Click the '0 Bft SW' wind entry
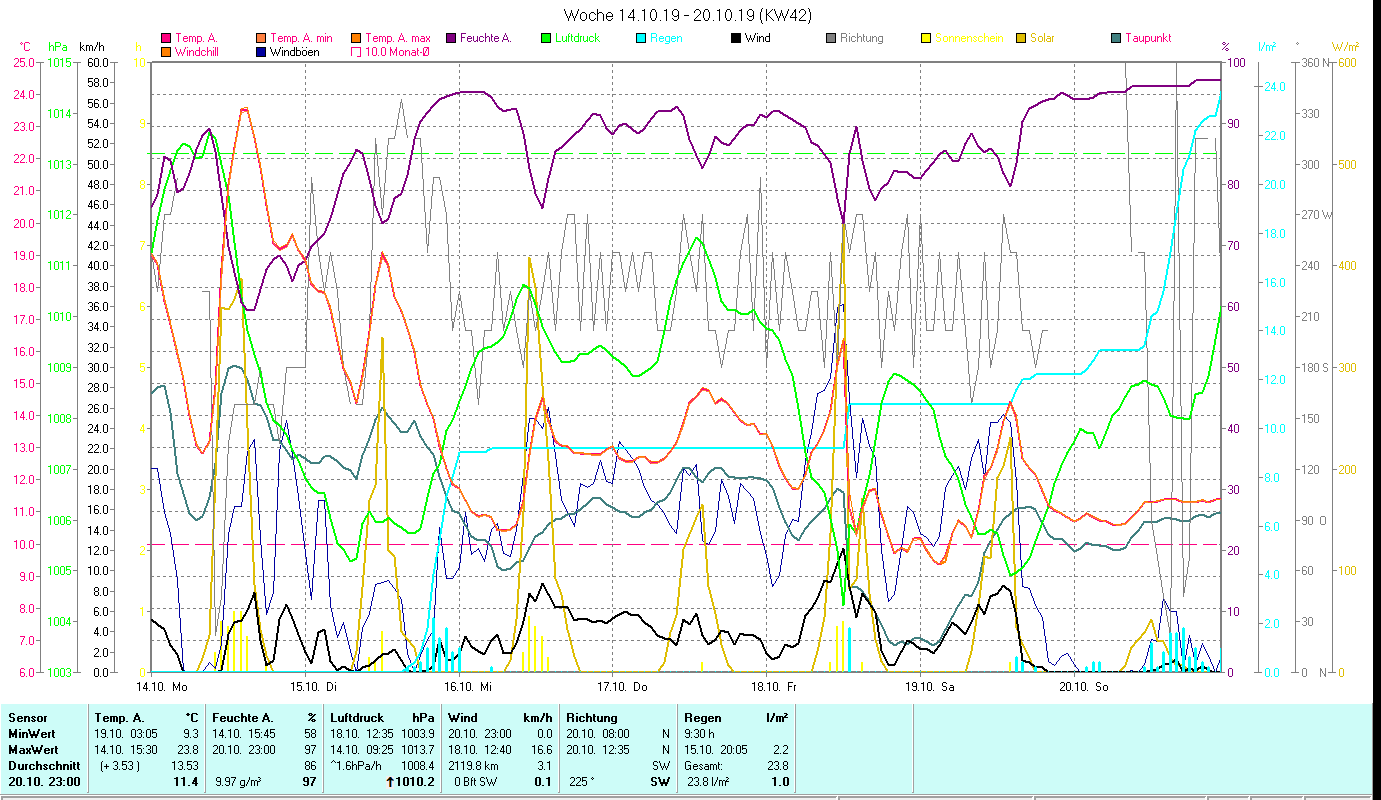 tap(474, 781)
